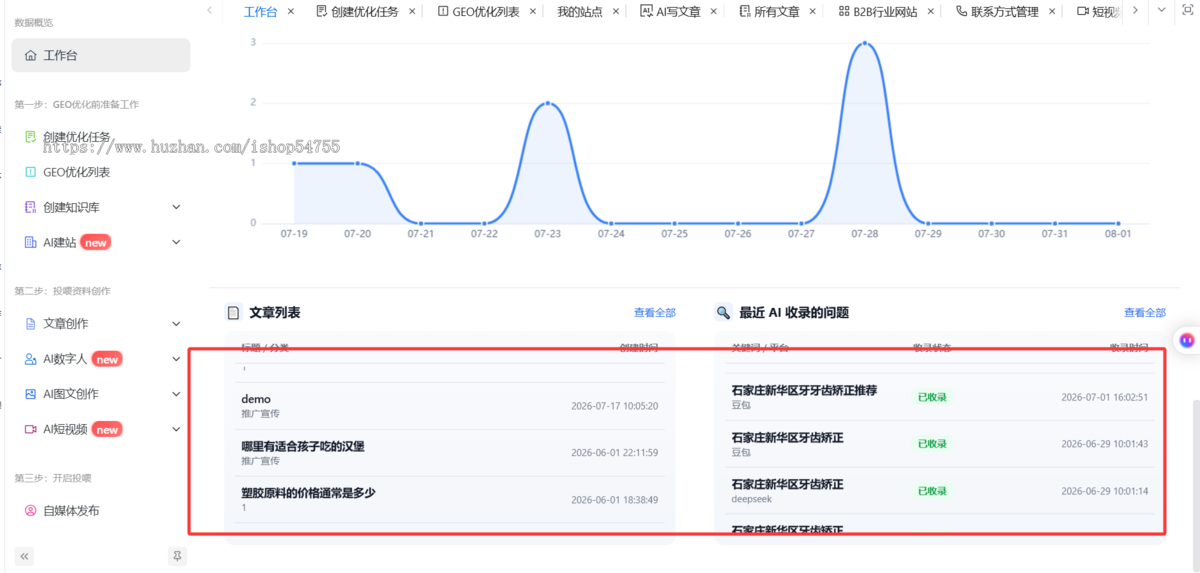Click the deepseek platform label
This screenshot has width=1200, height=573.
click(752, 499)
